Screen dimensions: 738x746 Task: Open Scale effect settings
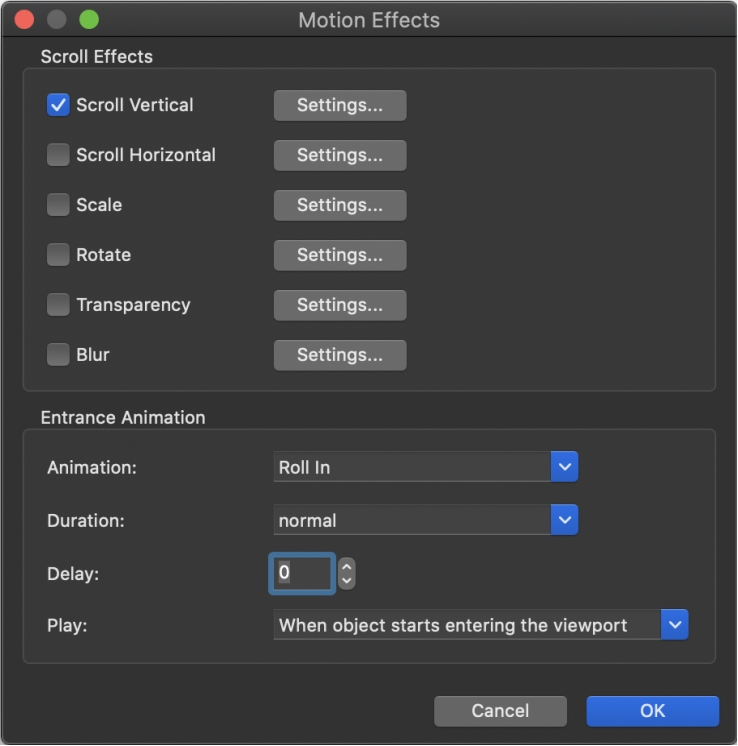(x=340, y=205)
